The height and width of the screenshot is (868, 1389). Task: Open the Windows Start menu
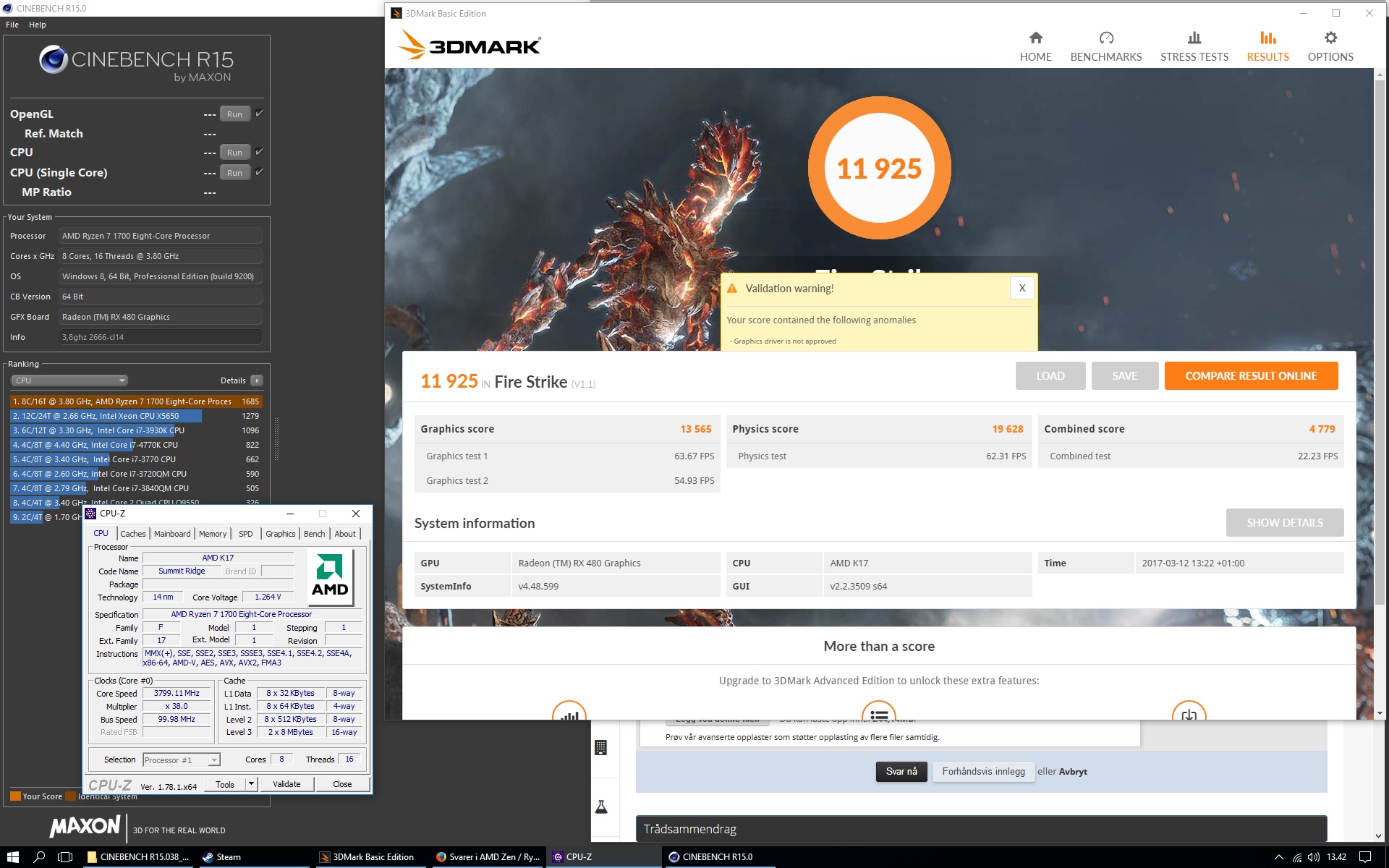tap(13, 857)
